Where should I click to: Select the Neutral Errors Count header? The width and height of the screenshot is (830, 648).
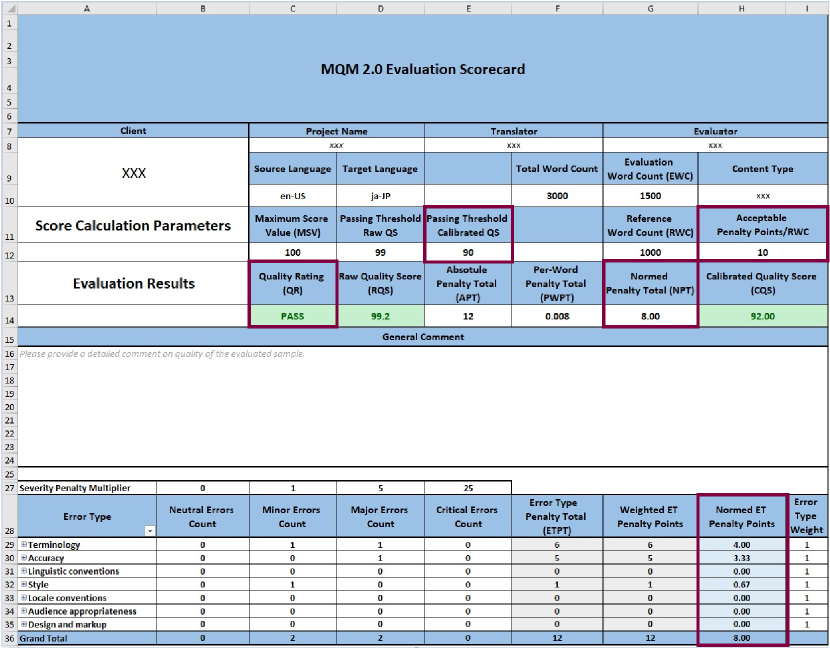coord(202,516)
